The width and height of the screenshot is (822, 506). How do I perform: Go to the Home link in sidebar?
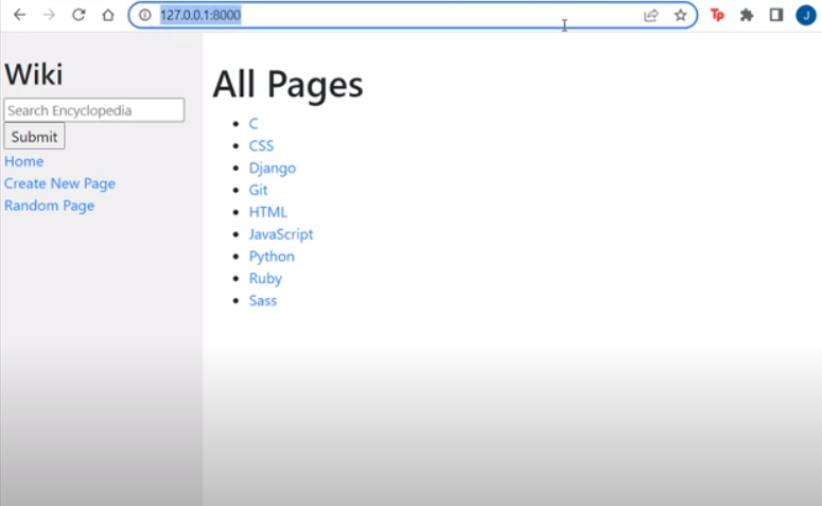pyautogui.click(x=24, y=162)
